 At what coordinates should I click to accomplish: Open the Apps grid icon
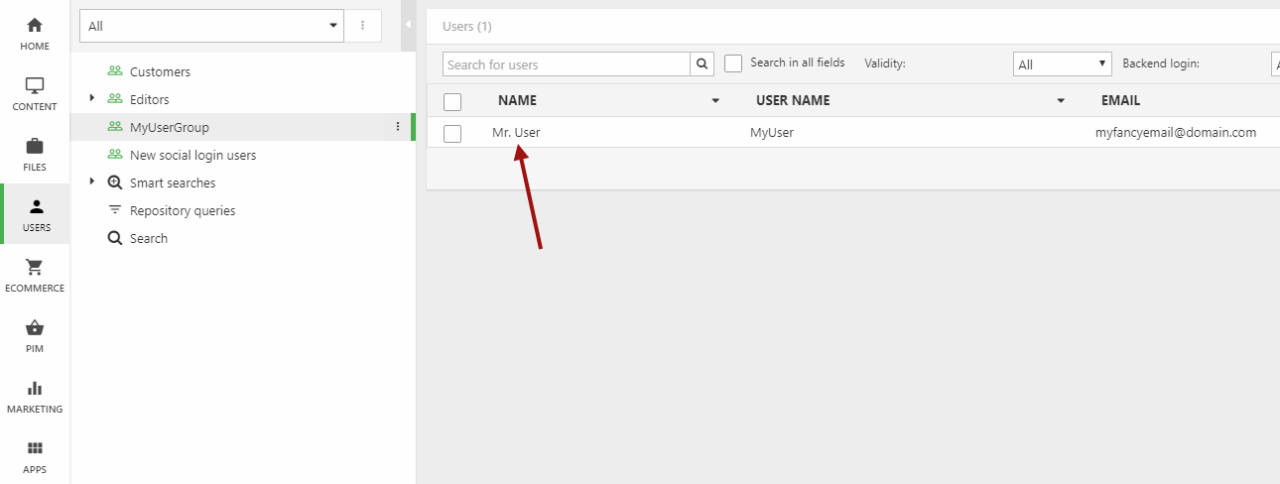pos(35,449)
